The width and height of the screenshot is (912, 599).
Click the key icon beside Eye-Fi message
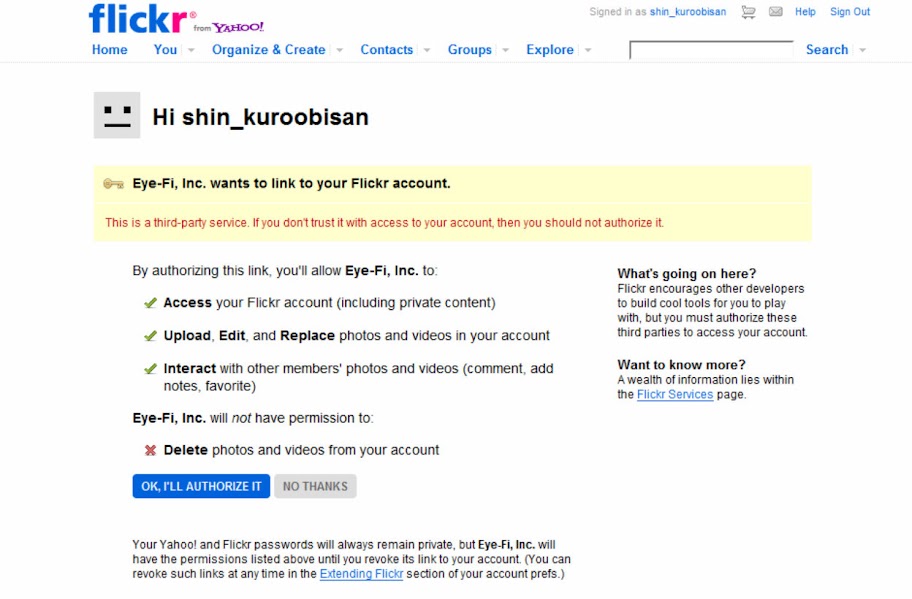coord(114,184)
